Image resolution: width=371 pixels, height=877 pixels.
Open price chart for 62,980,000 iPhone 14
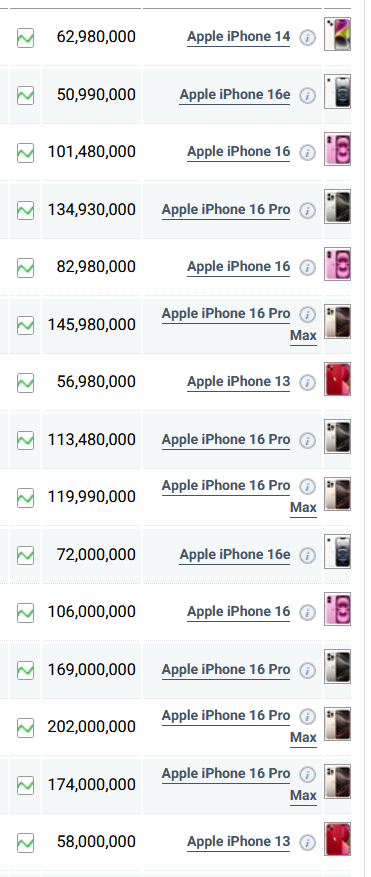pos(25,38)
